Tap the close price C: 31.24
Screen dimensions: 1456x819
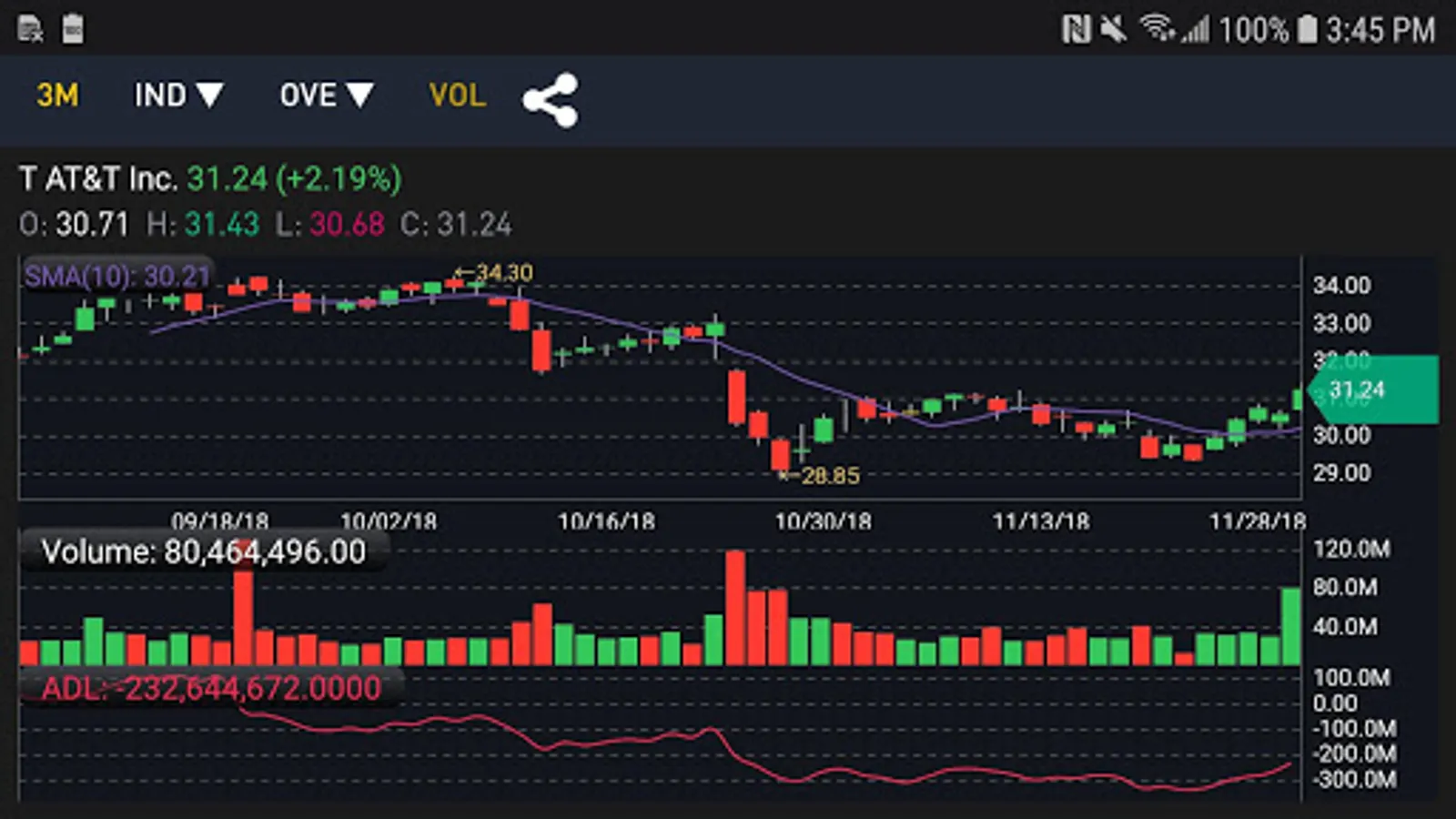point(456,225)
